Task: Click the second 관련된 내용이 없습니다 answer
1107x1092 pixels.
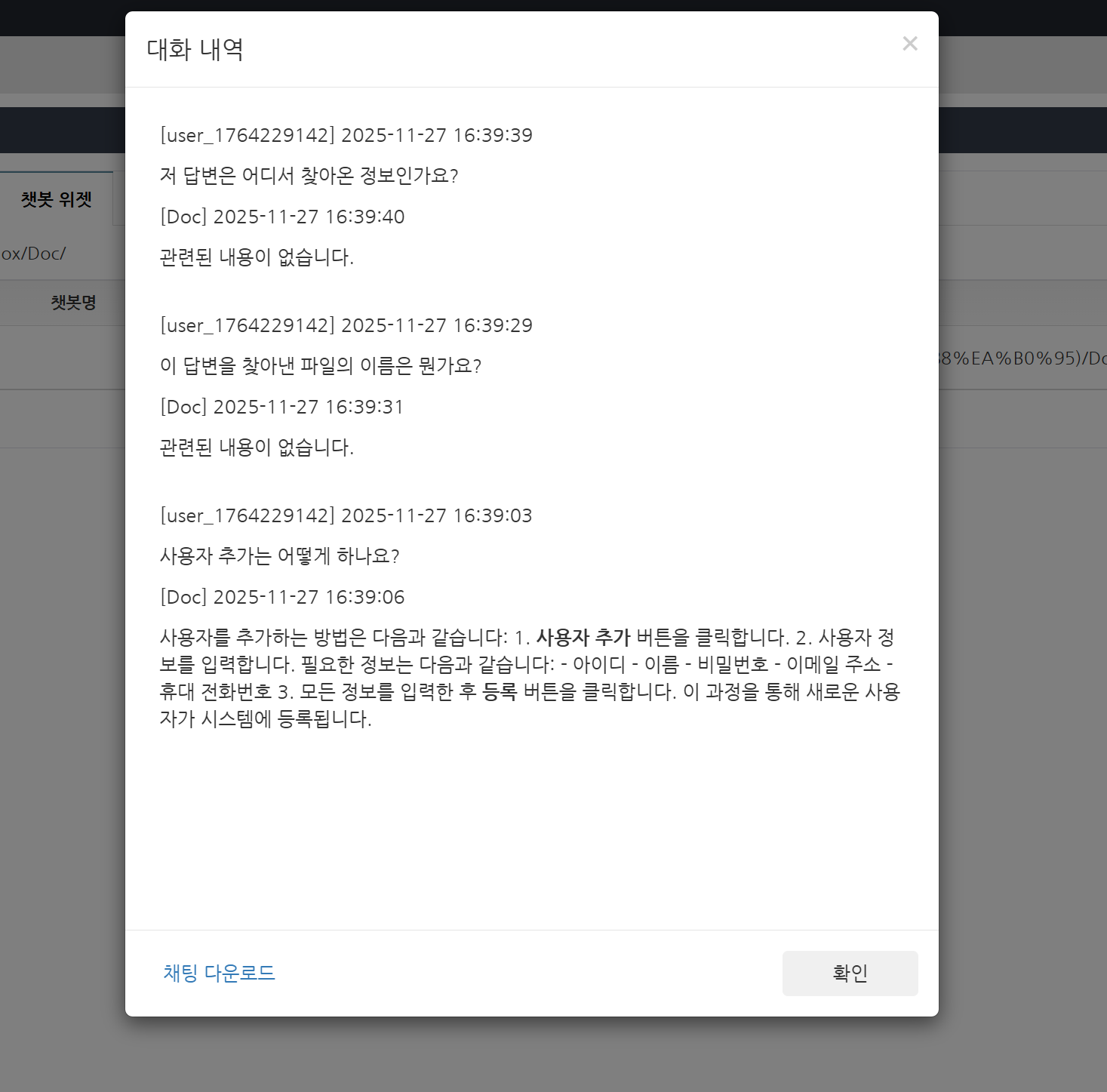Action: tap(257, 448)
